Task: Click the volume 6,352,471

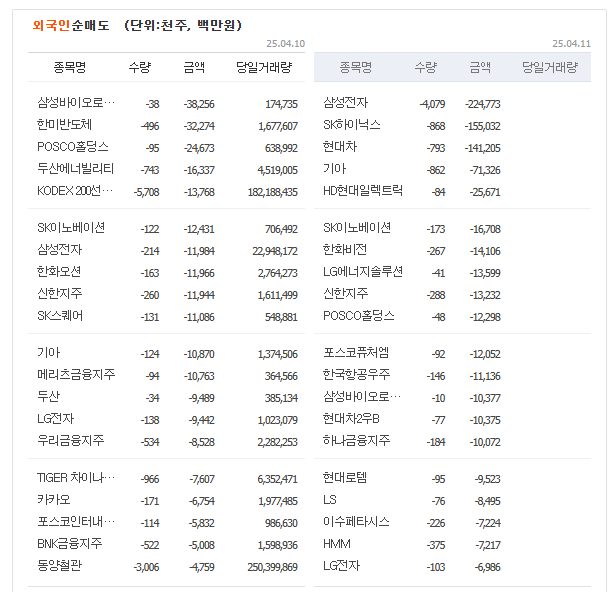Action: 277,479
